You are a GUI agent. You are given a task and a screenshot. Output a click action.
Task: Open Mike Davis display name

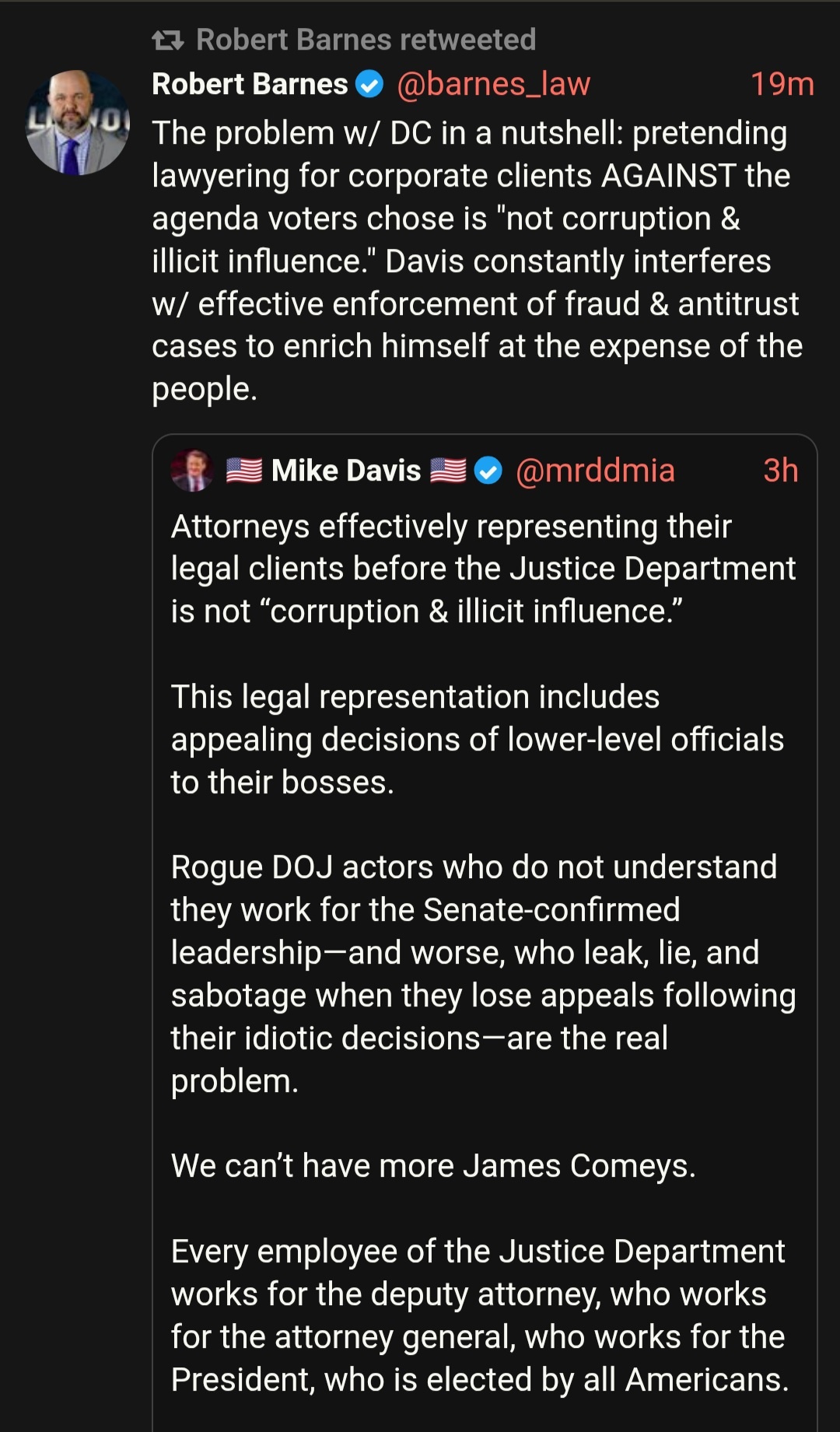pos(346,471)
